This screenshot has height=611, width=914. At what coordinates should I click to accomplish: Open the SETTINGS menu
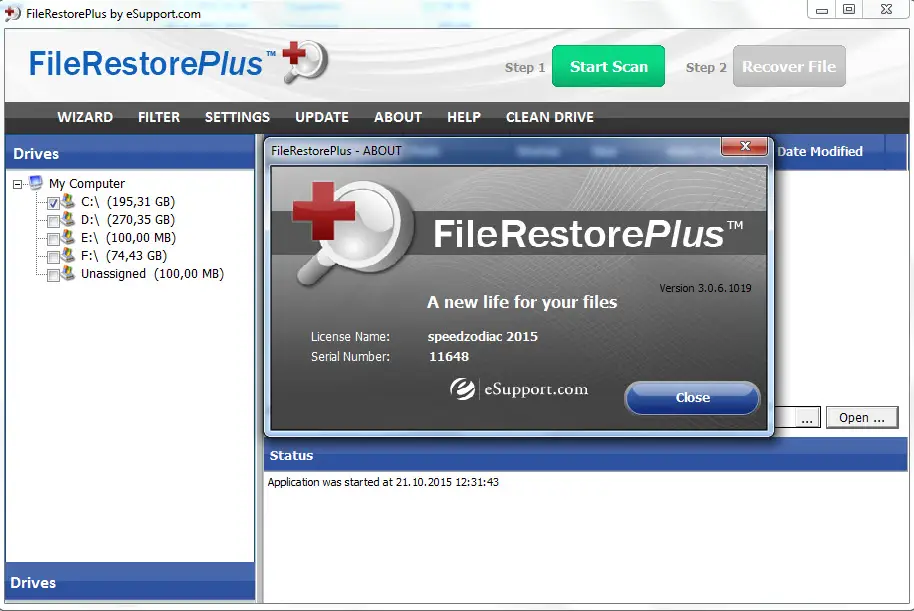(x=237, y=117)
